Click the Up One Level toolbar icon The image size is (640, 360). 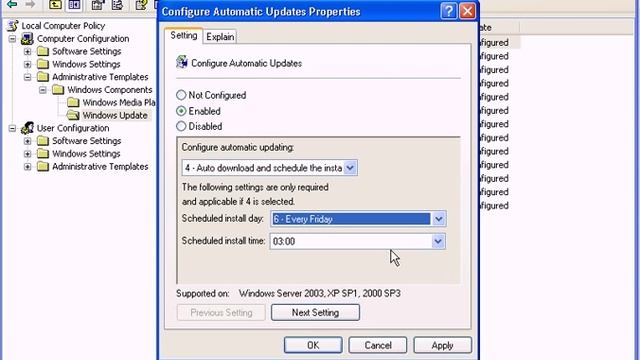(55, 4)
